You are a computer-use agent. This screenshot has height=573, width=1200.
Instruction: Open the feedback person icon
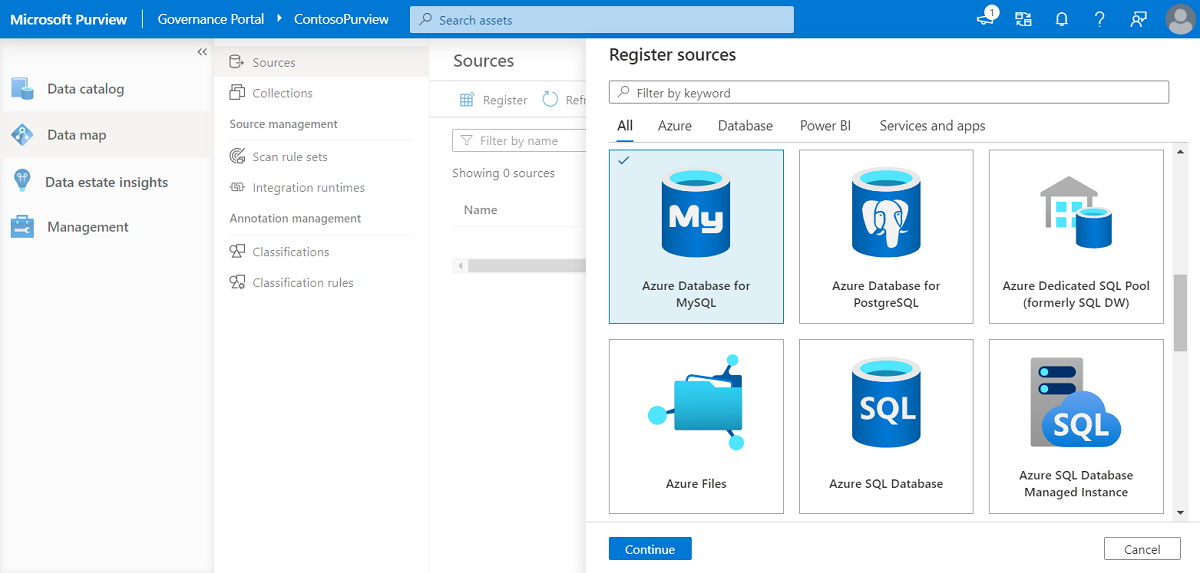1138,19
